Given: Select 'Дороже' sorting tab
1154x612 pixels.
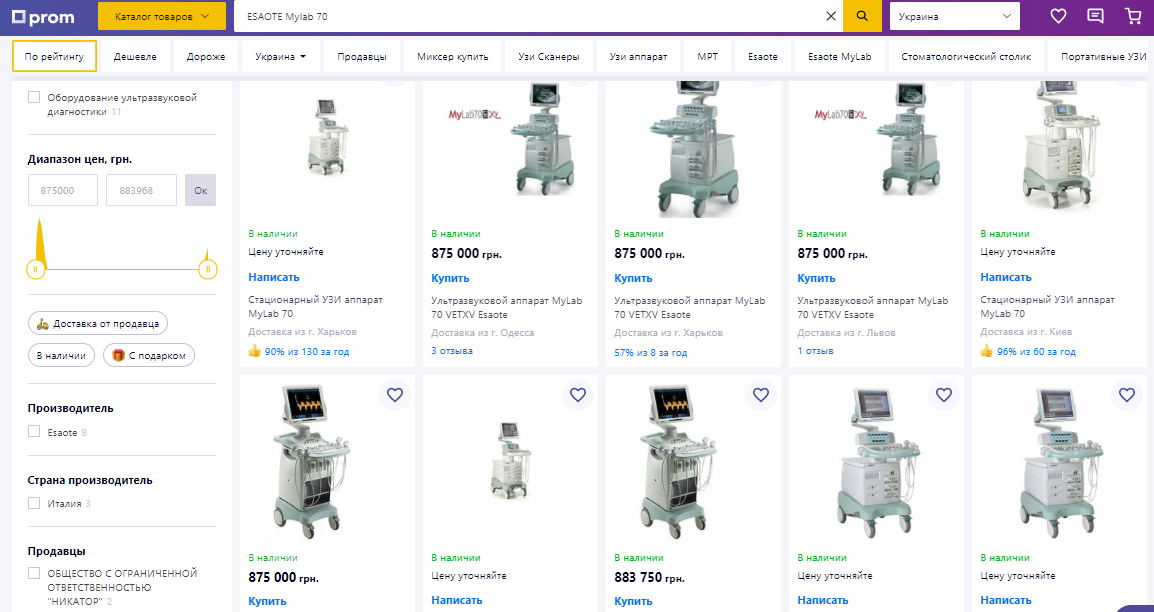Looking at the screenshot, I should click(x=206, y=57).
